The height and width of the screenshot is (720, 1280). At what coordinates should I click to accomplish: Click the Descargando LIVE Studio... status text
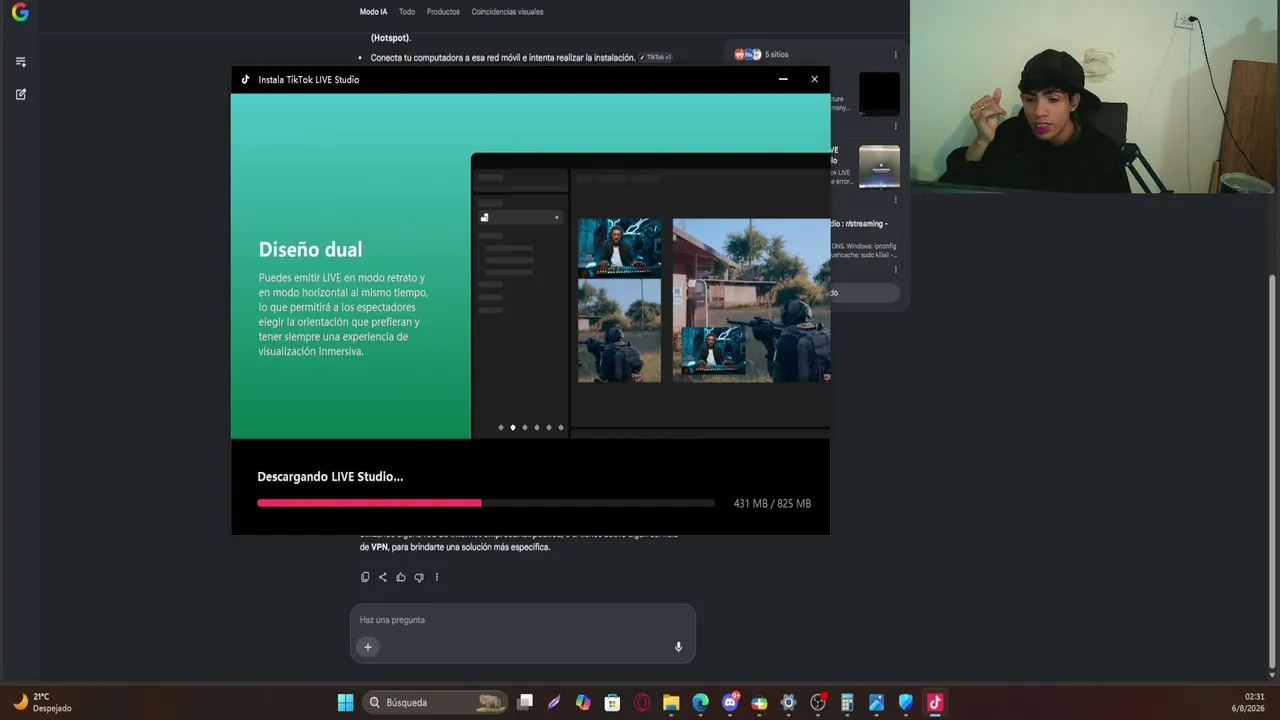(x=330, y=477)
